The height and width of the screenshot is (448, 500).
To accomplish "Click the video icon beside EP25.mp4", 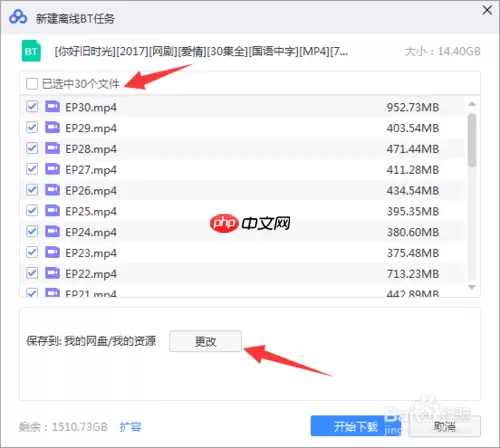I will pyautogui.click(x=52, y=211).
